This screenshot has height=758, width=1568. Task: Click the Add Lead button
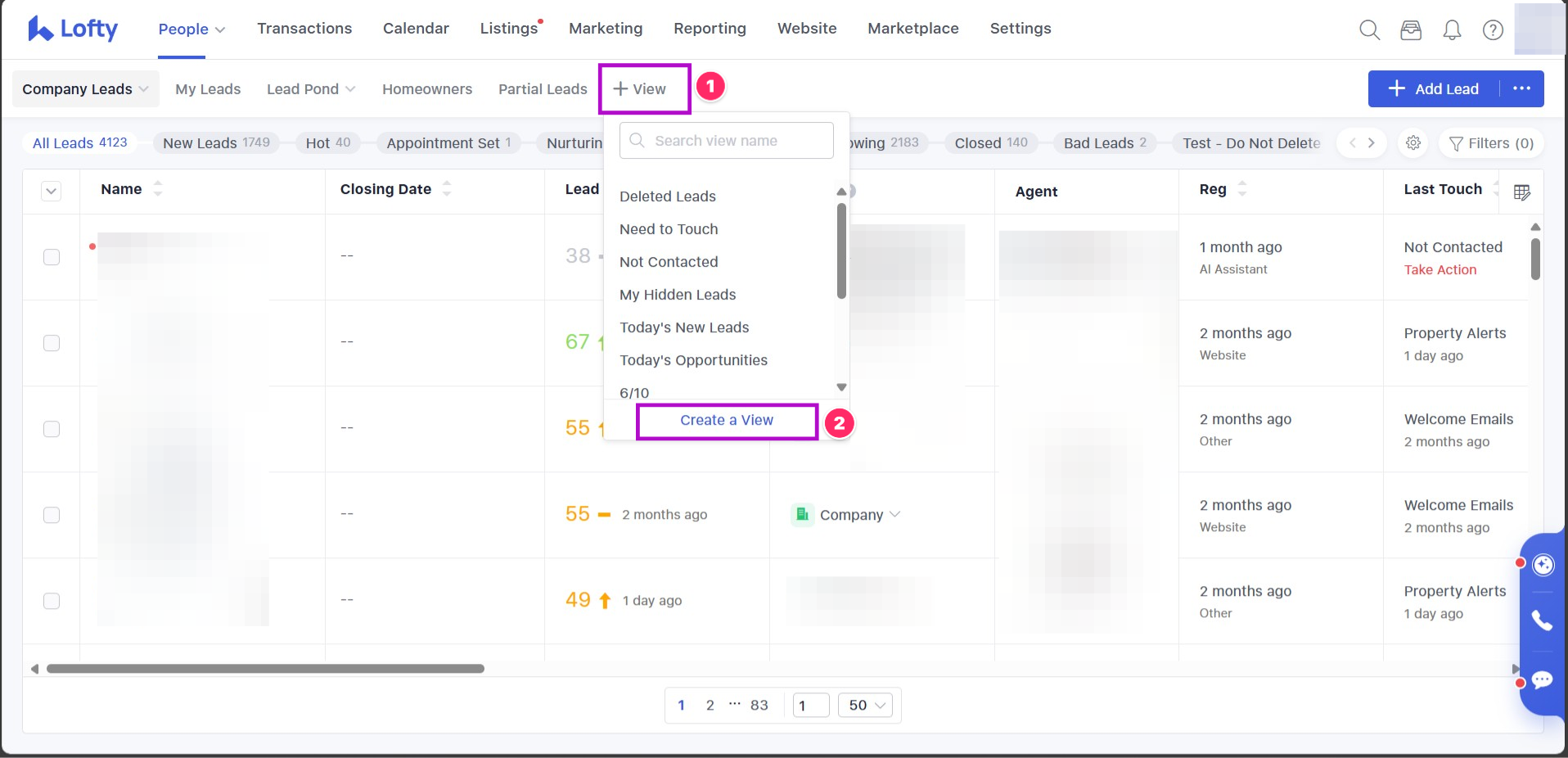coord(1434,89)
